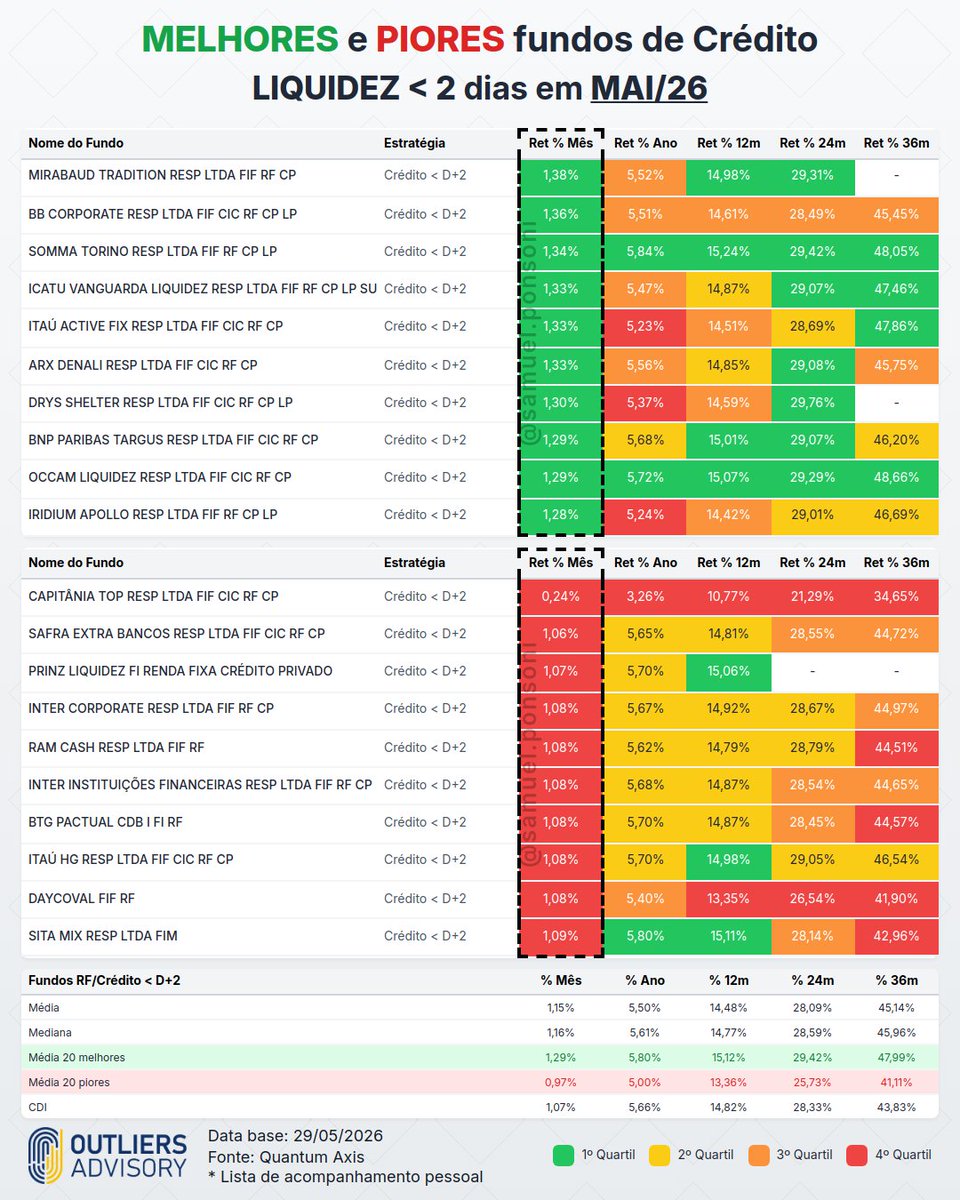Select the INTER CORPORATE RESP LTDA fund name
Screen dimensions: 960x1200
point(151,708)
